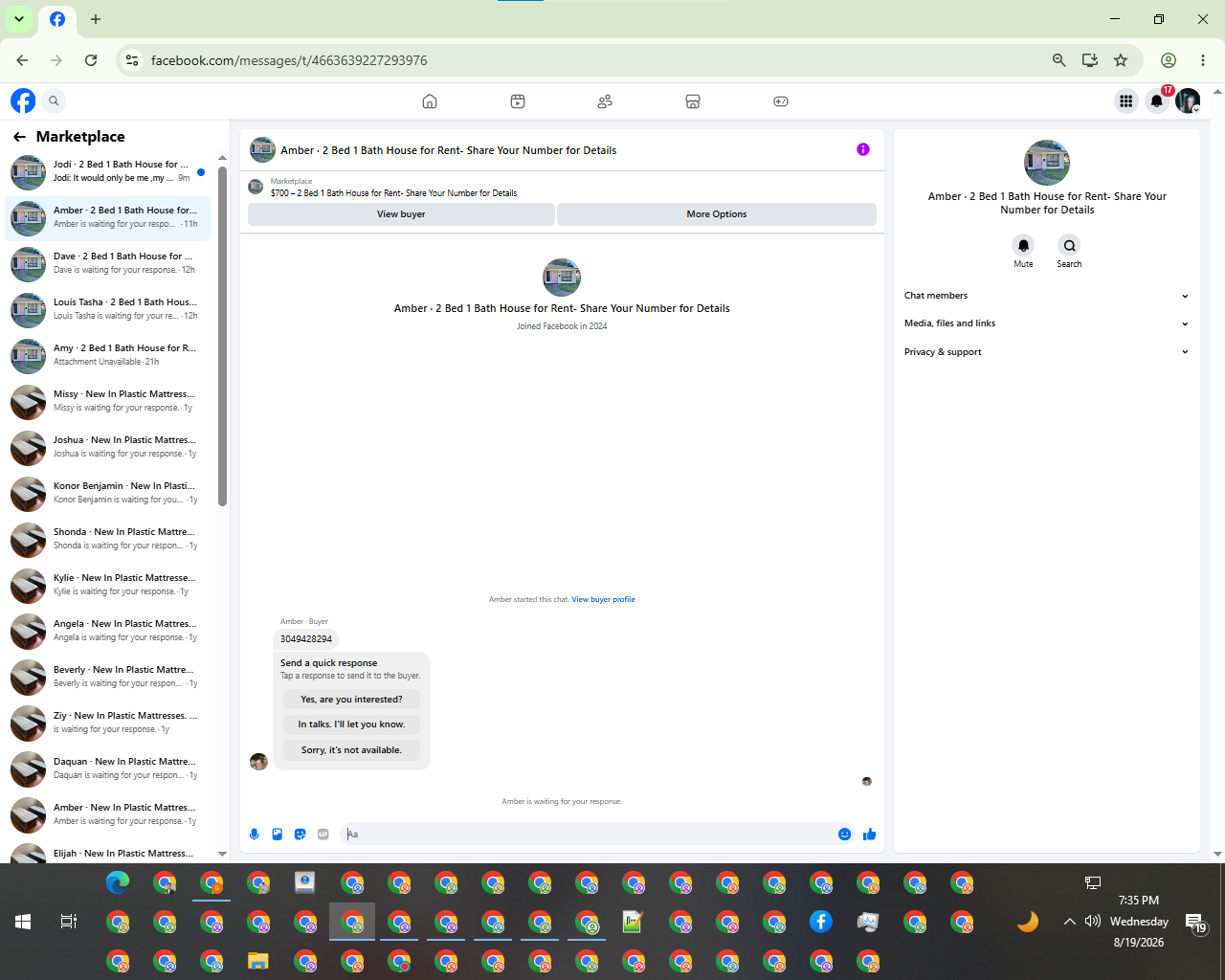Open taskbar volume control
This screenshot has height=980, width=1225.
(x=1093, y=922)
